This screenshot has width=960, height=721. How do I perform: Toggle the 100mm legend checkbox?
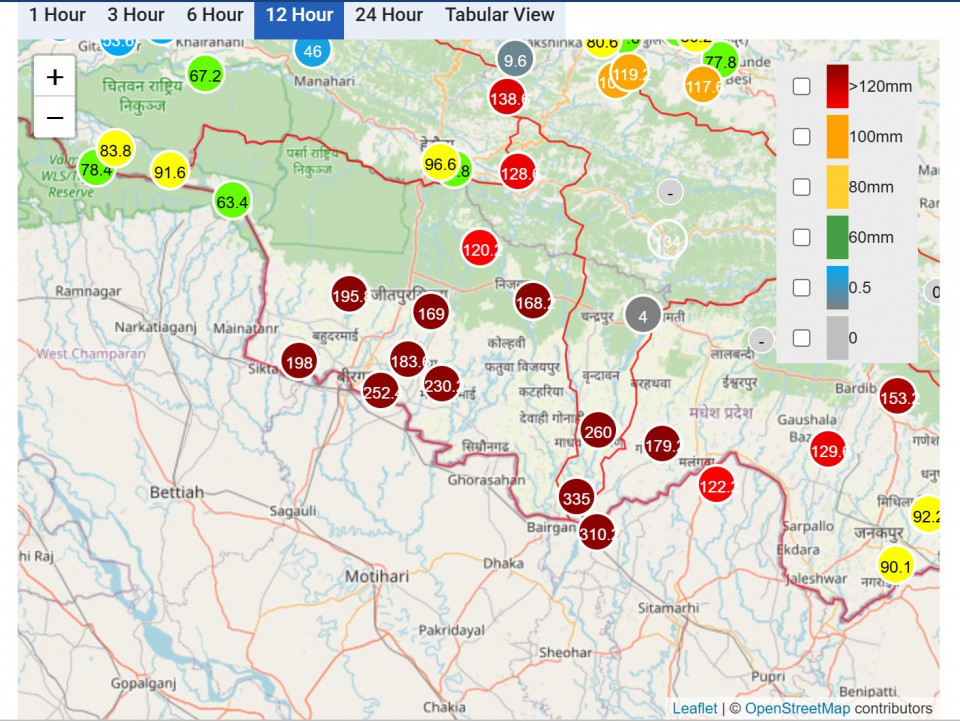[801, 137]
